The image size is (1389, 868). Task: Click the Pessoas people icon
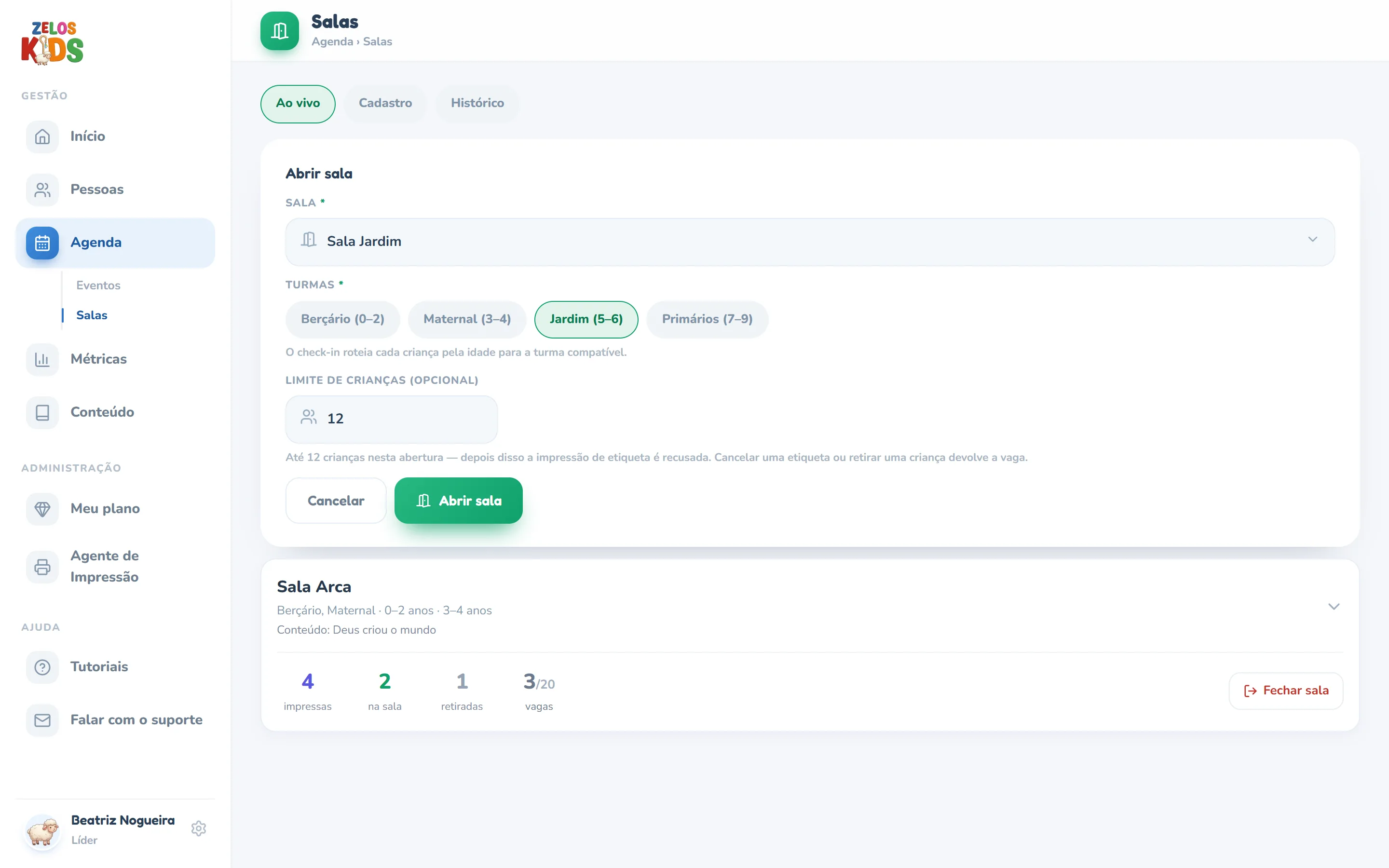[x=42, y=190]
